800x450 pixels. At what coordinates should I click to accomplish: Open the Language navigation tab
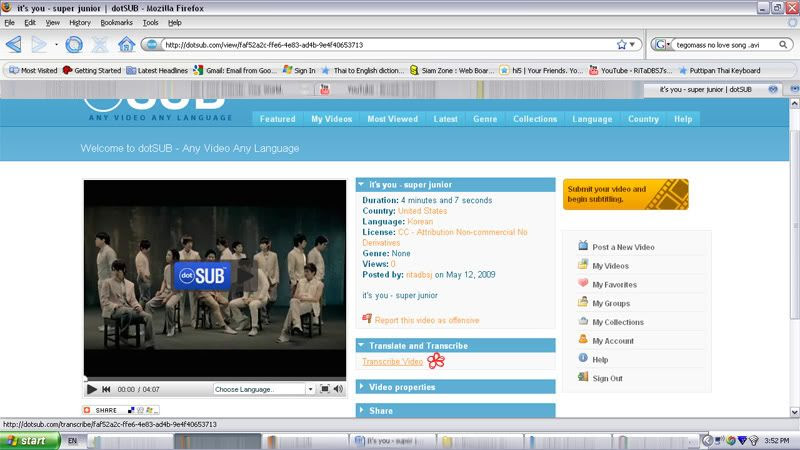point(592,119)
